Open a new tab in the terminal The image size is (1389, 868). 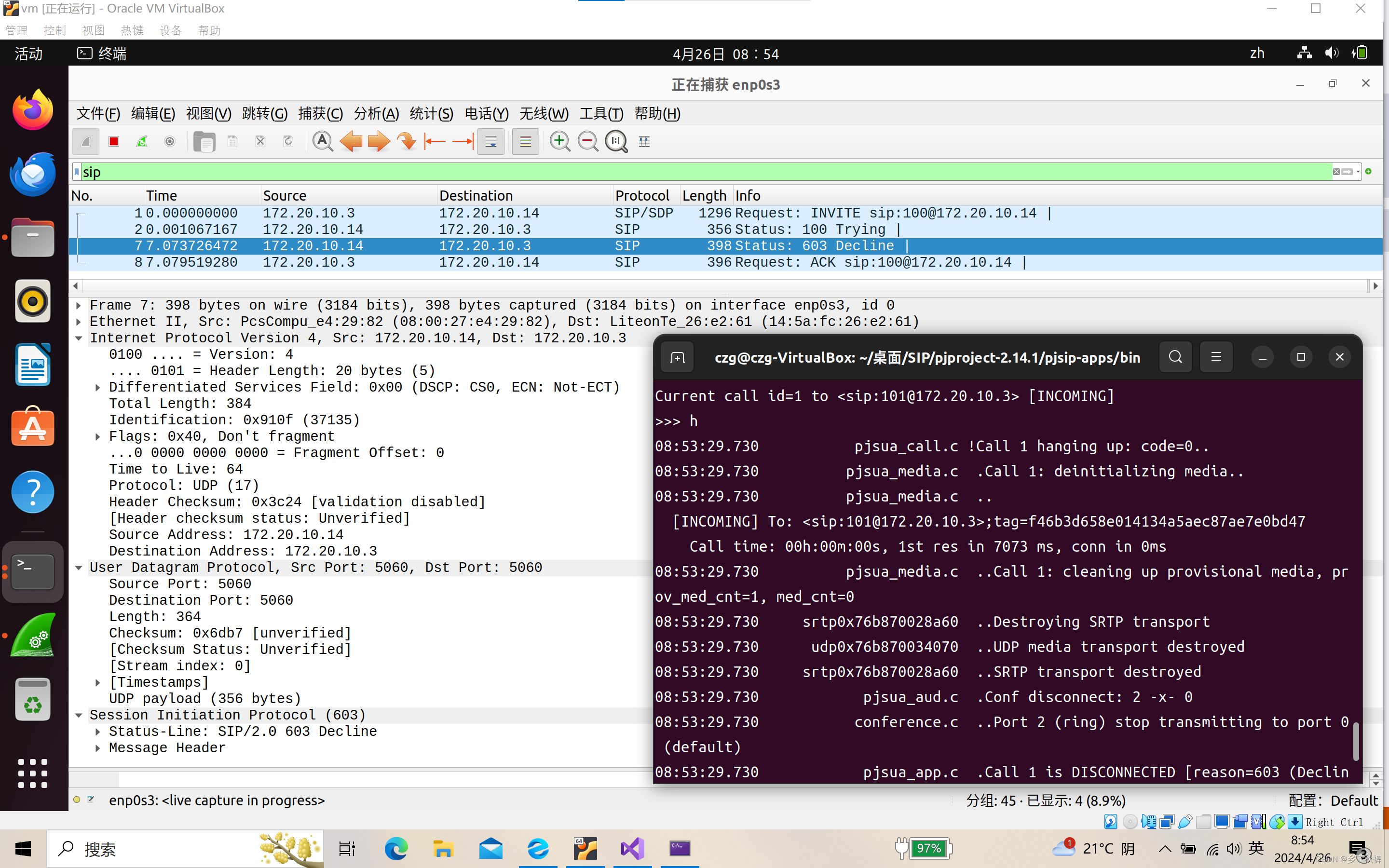tap(677, 357)
